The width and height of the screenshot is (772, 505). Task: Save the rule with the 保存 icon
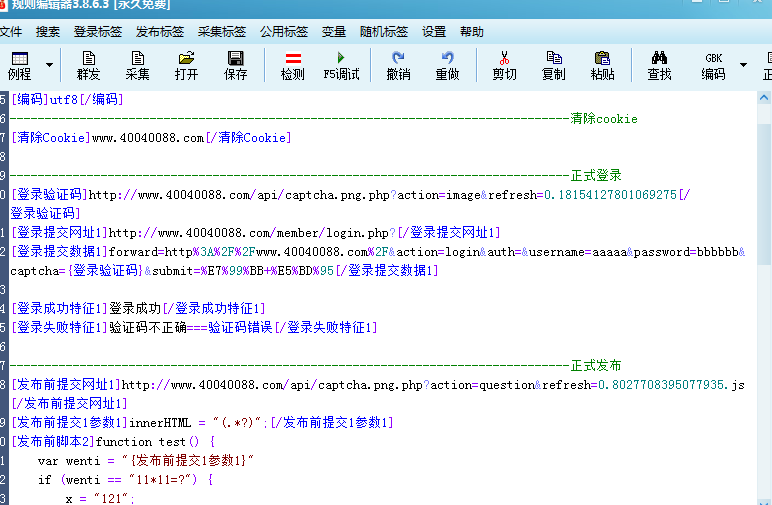pos(235,65)
